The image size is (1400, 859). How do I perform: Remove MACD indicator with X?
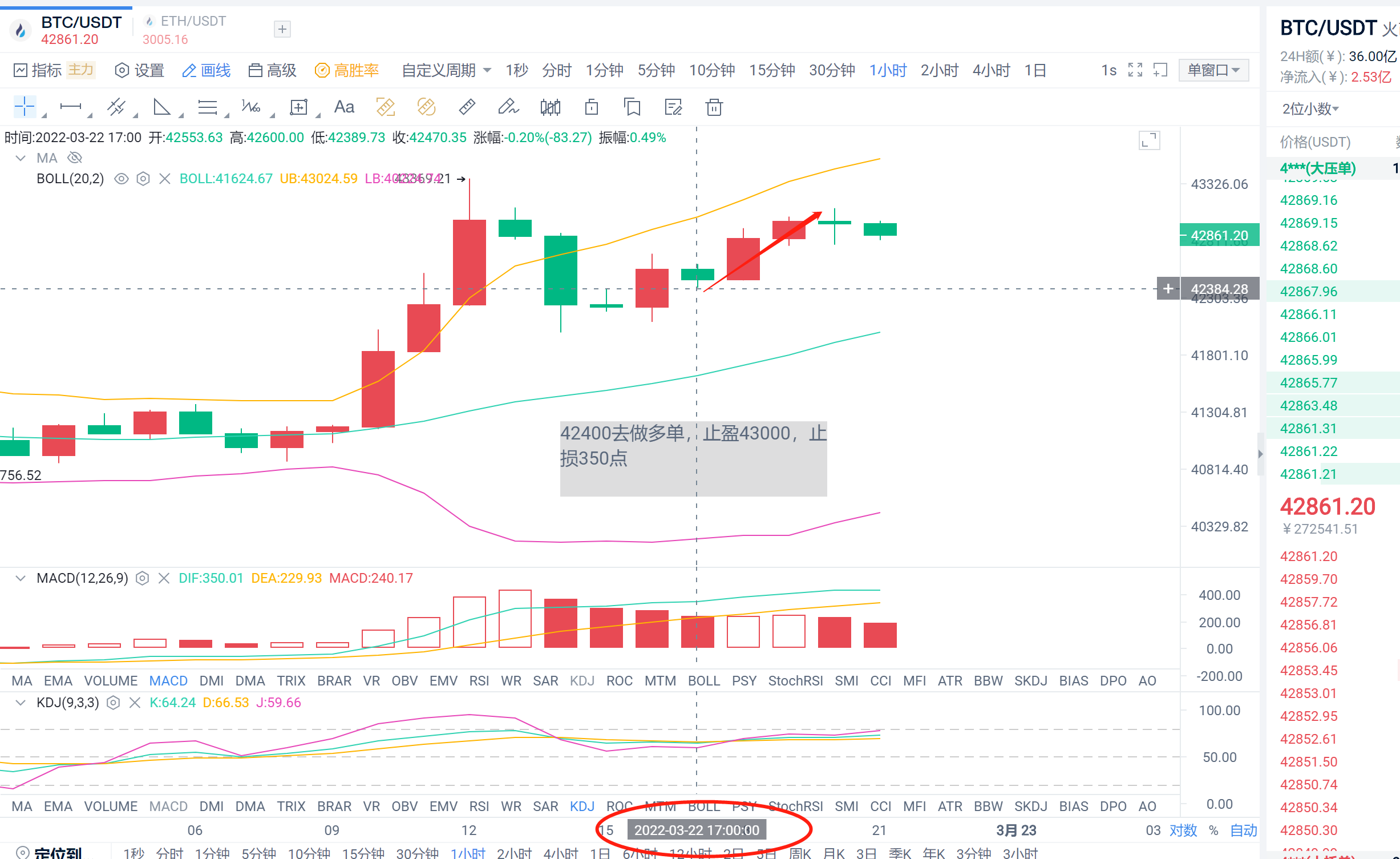pyautogui.click(x=164, y=578)
